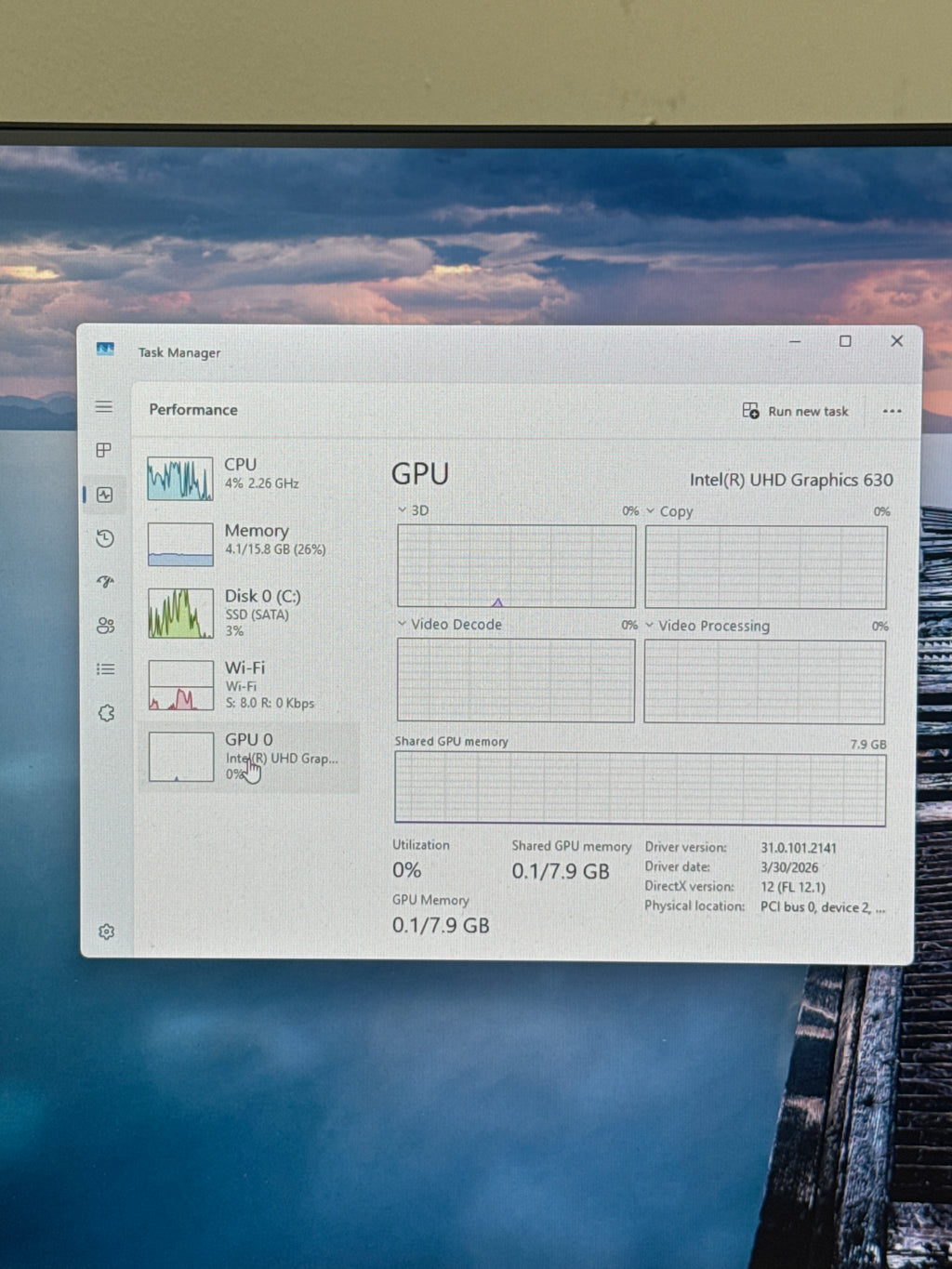Select the Wi-Fi performance item
This screenshot has width=952, height=1269.
click(247, 684)
